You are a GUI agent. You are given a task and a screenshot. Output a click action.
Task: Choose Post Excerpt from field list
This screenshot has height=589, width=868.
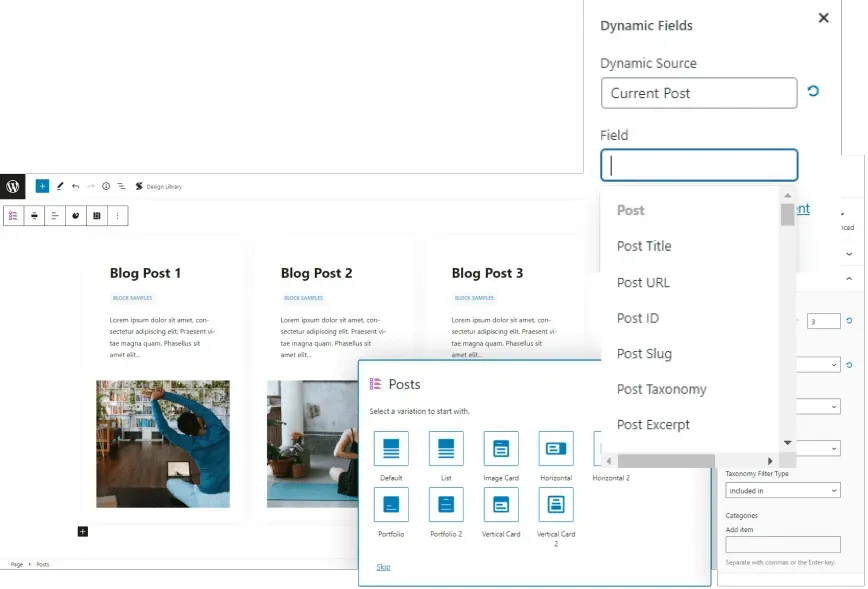[x=653, y=425]
